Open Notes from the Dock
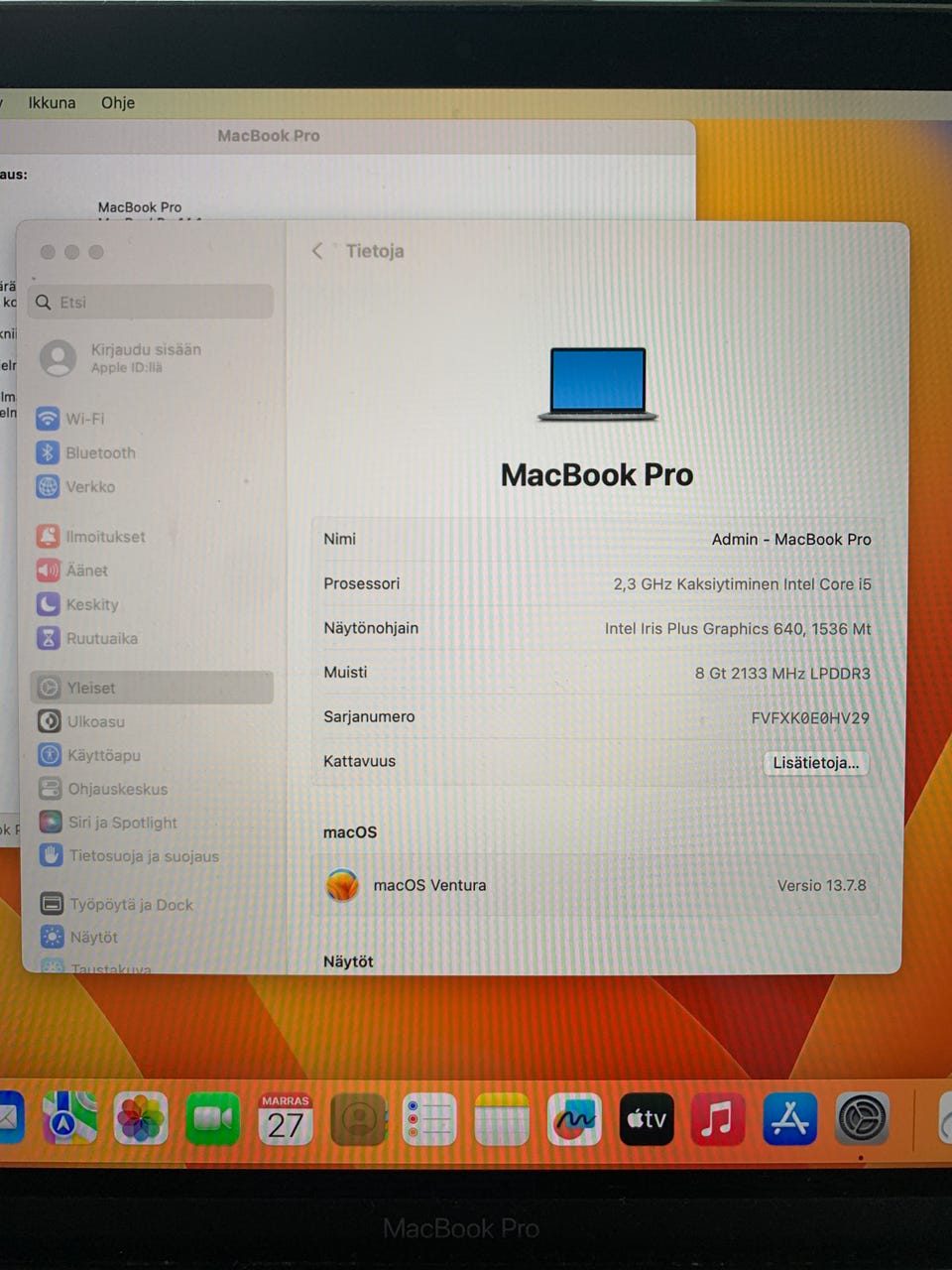Image resolution: width=952 pixels, height=1270 pixels. point(502,1119)
